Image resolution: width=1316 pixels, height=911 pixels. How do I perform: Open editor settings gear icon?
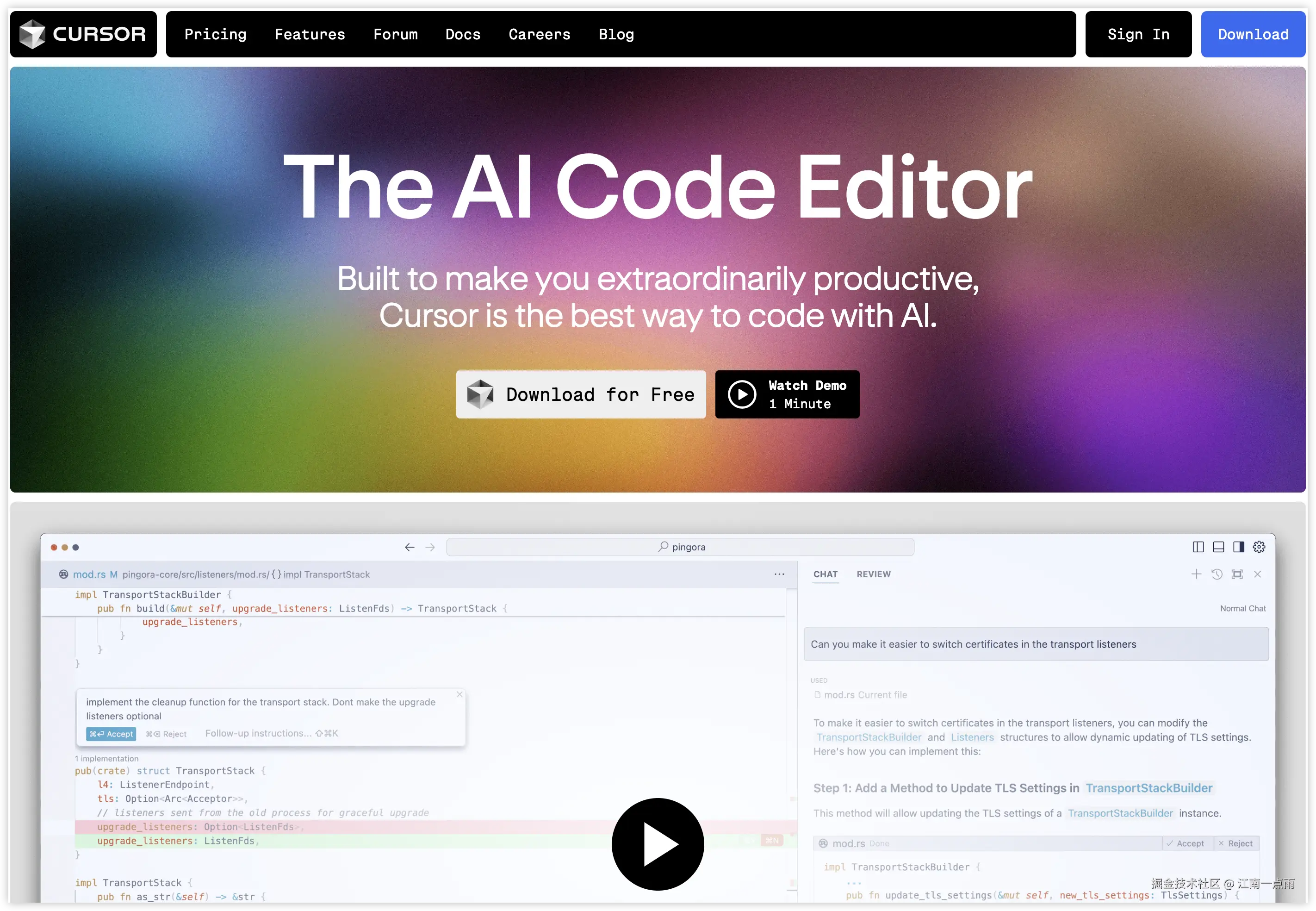point(1259,547)
